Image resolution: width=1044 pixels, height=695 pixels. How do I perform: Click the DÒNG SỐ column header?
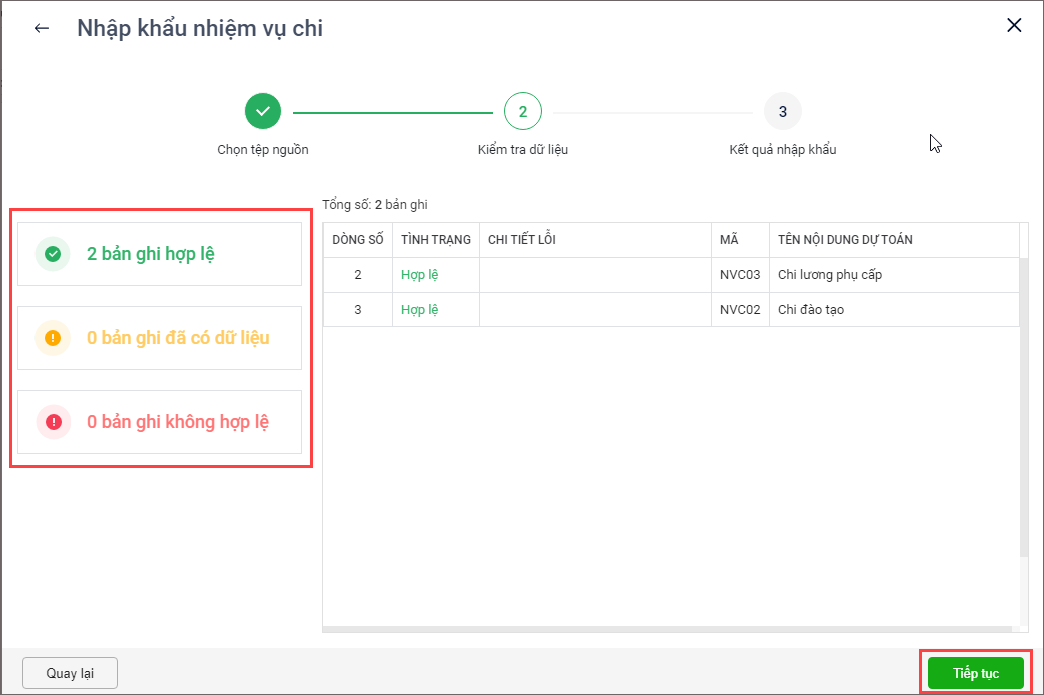[x=357, y=240]
